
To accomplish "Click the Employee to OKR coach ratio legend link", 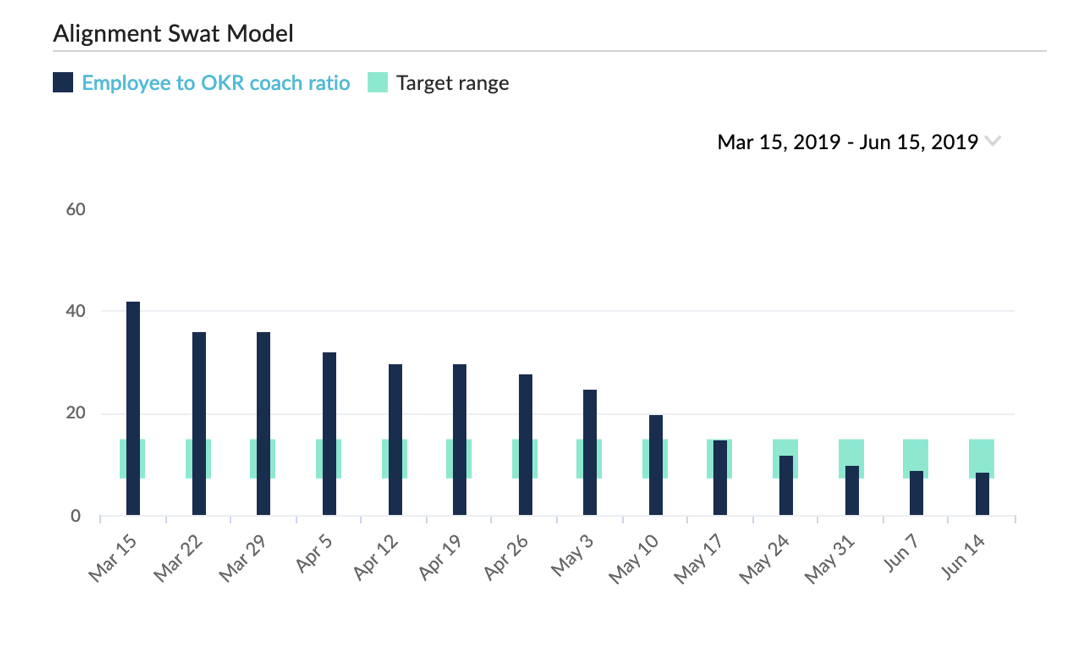I will click(215, 83).
